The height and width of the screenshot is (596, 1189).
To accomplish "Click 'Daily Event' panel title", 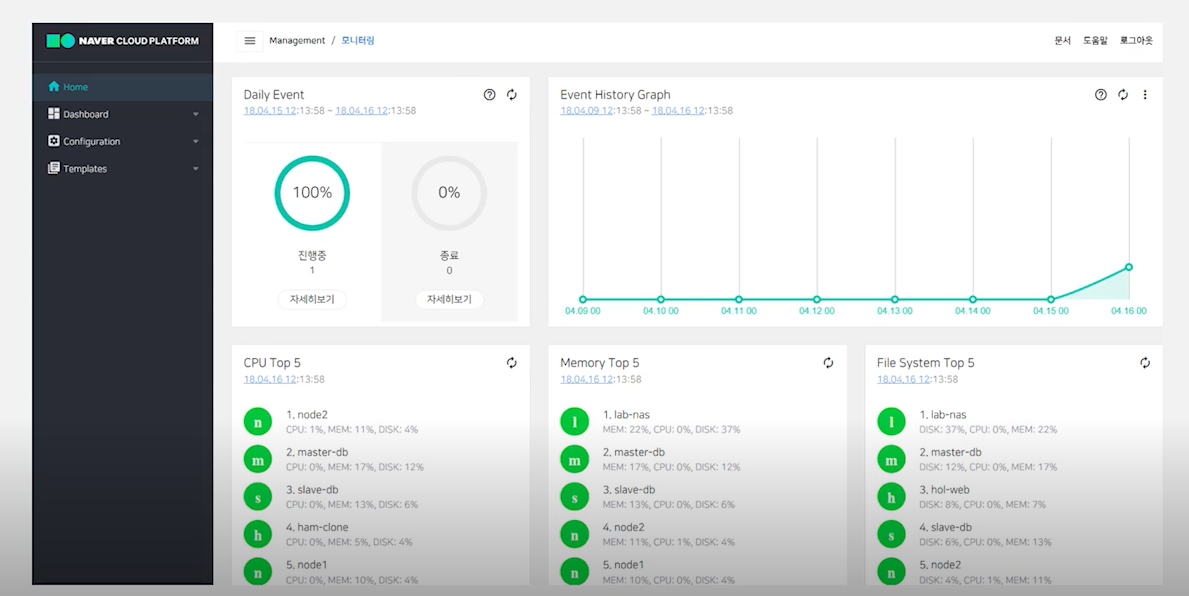I will pos(274,95).
